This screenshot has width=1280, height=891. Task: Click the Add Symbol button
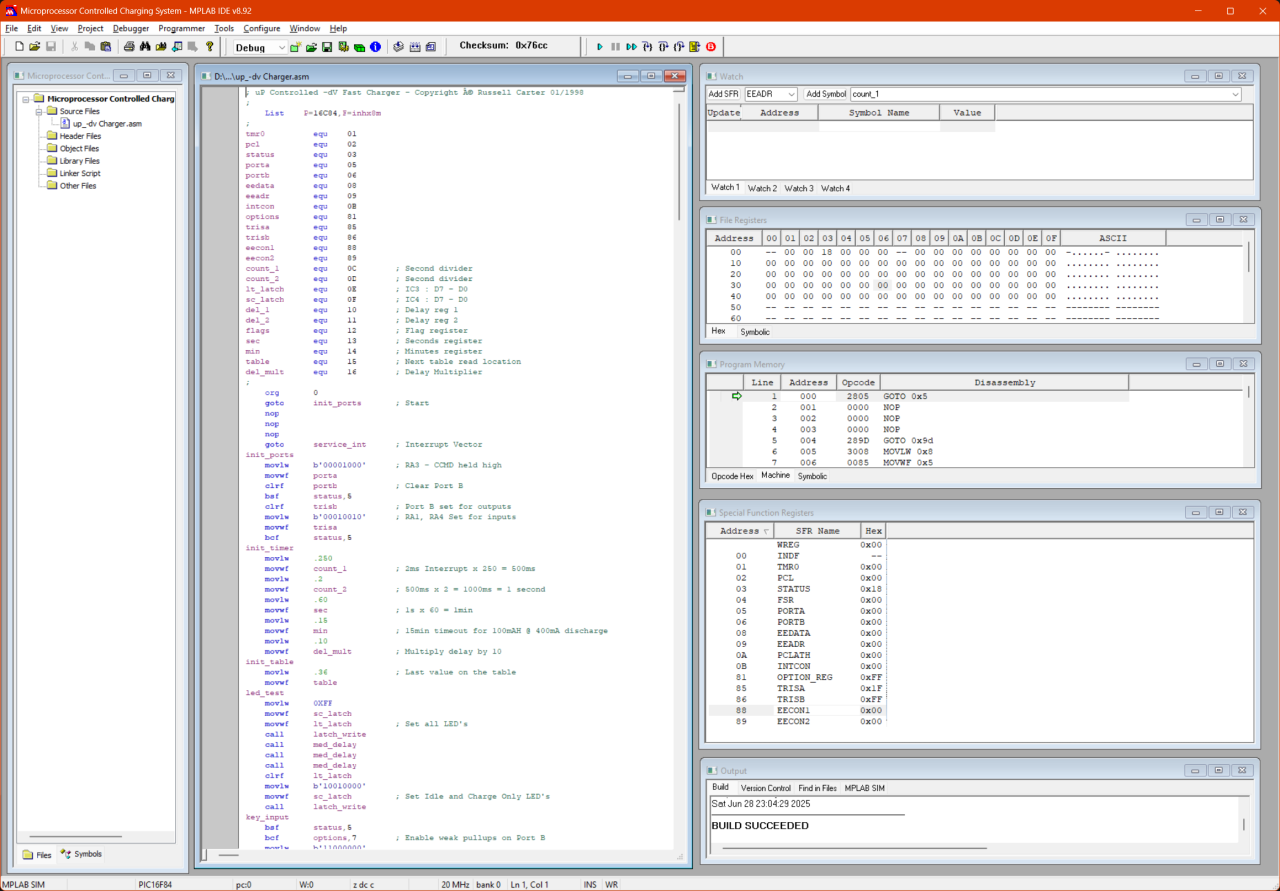(826, 94)
